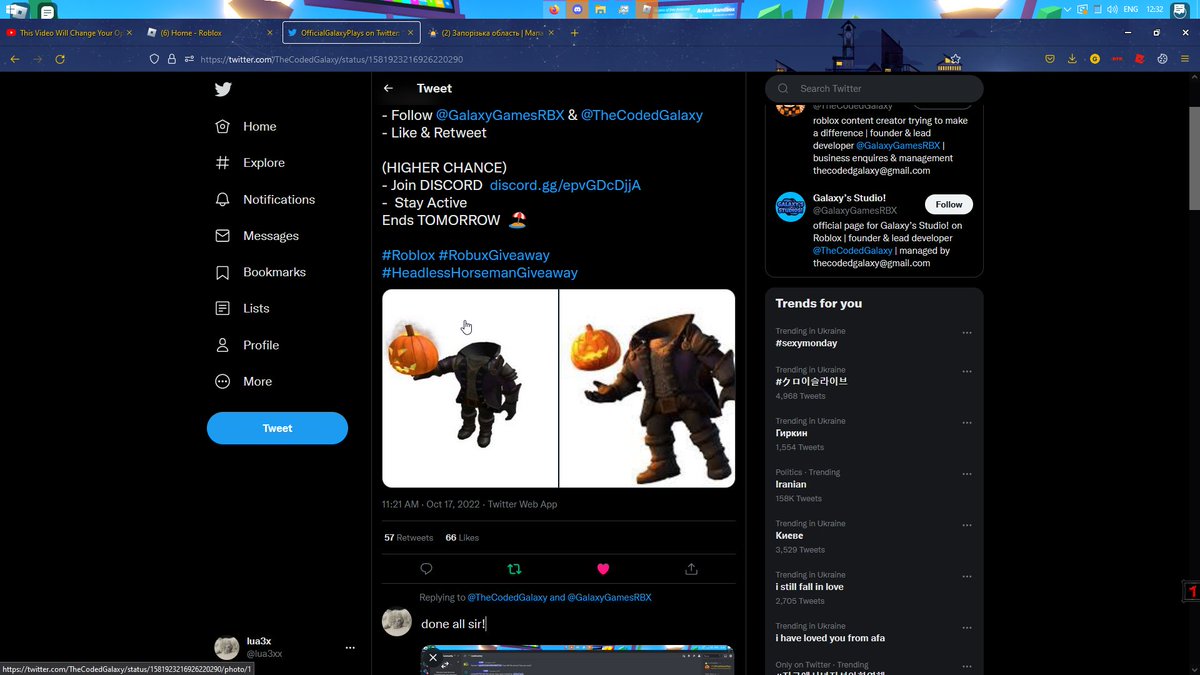Open Bookmarks in the sidebar
Screen dimensions: 1200x675
(x=260, y=272)
